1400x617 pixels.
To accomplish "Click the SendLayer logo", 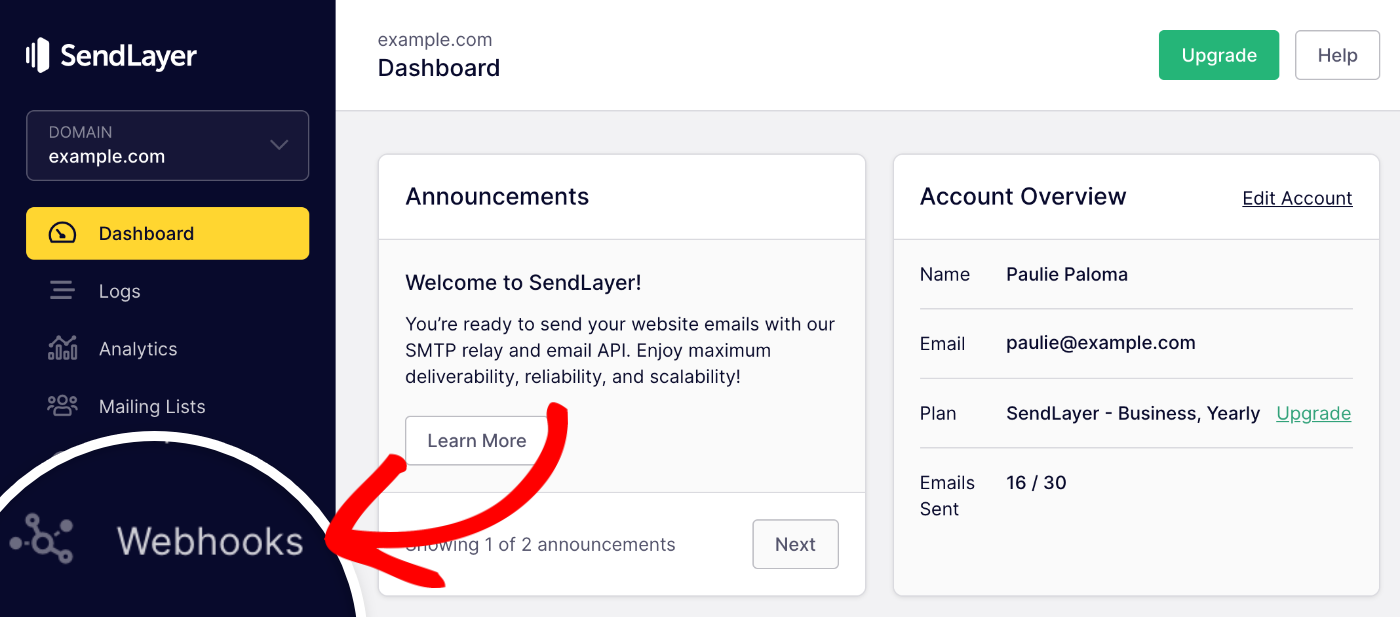I will (x=110, y=55).
